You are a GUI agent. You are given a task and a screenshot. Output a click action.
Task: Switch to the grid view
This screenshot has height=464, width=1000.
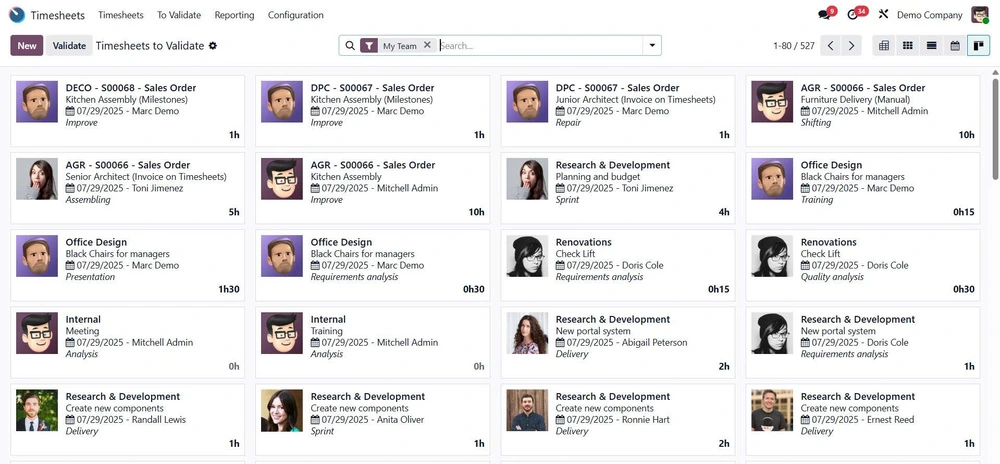pos(884,46)
